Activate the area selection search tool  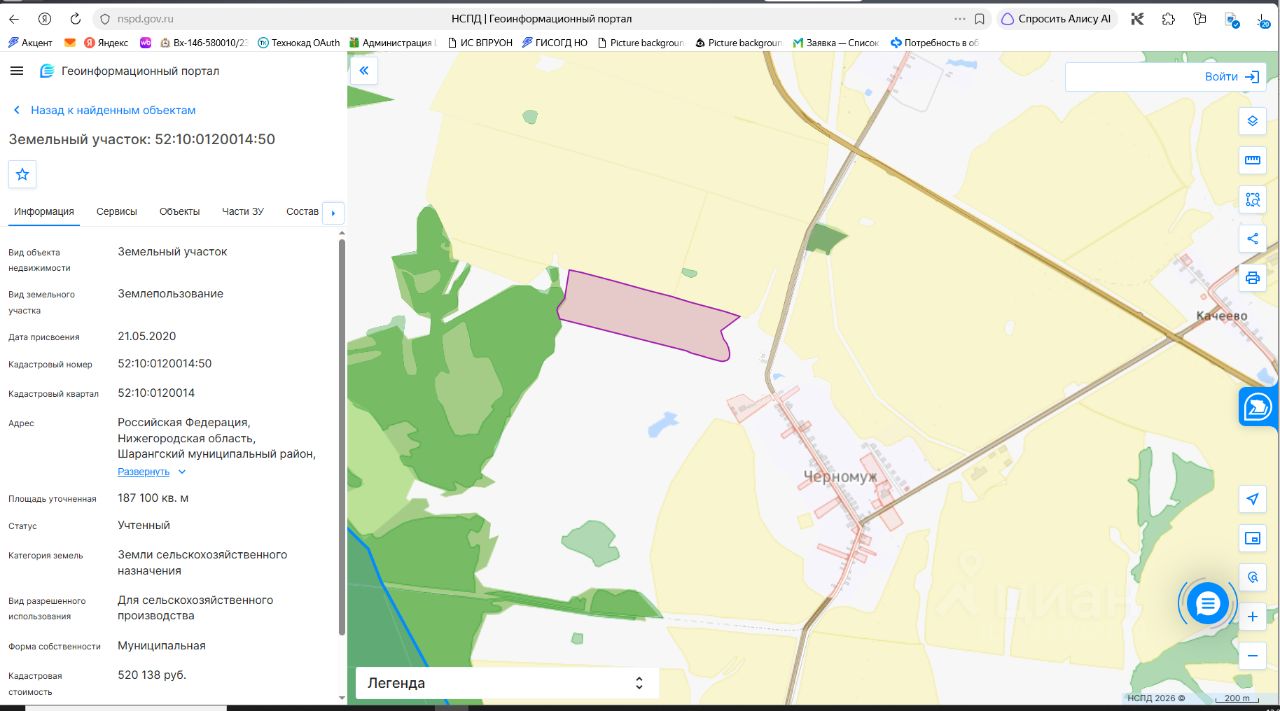1252,200
